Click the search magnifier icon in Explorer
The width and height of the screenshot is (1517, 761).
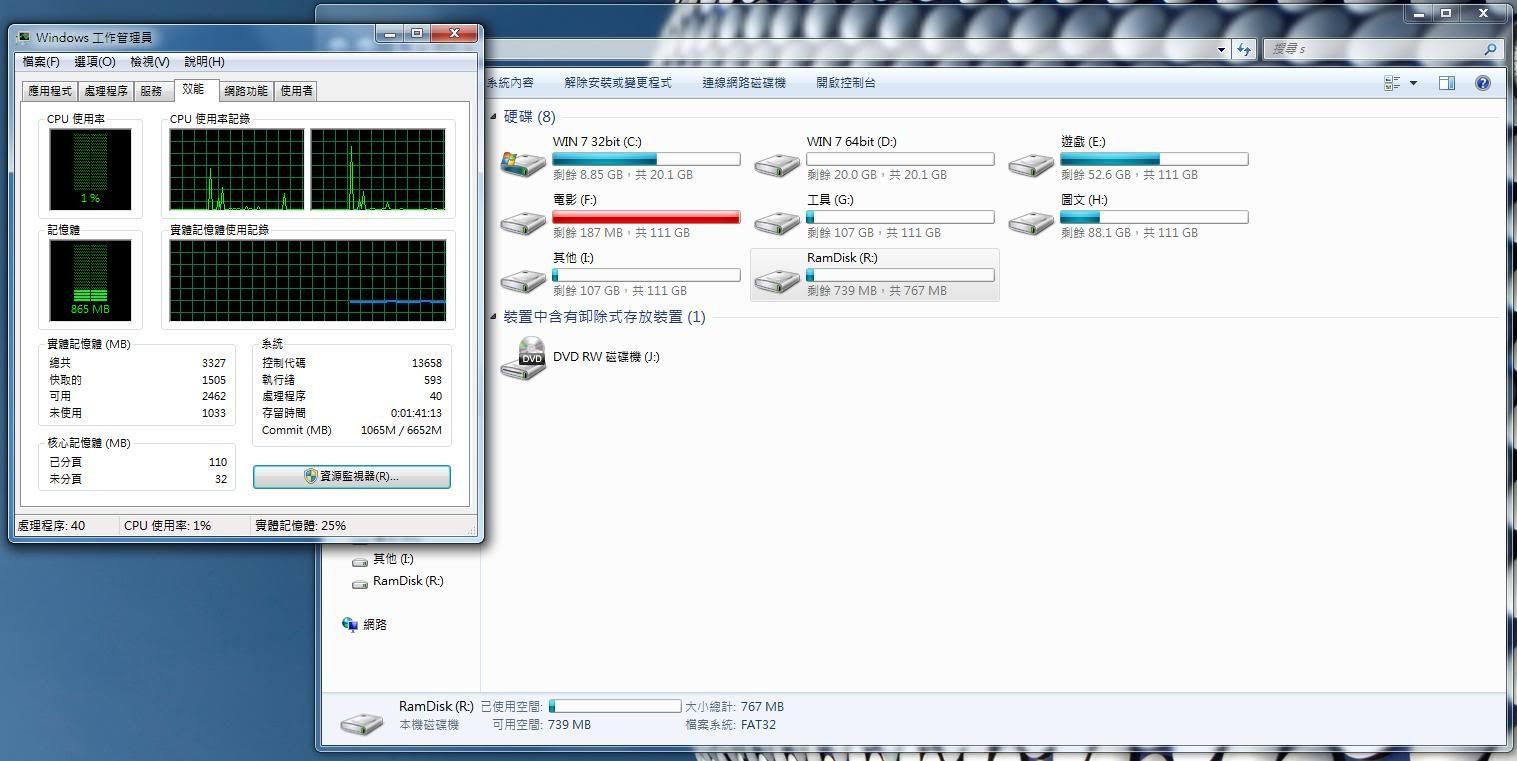[1490, 49]
